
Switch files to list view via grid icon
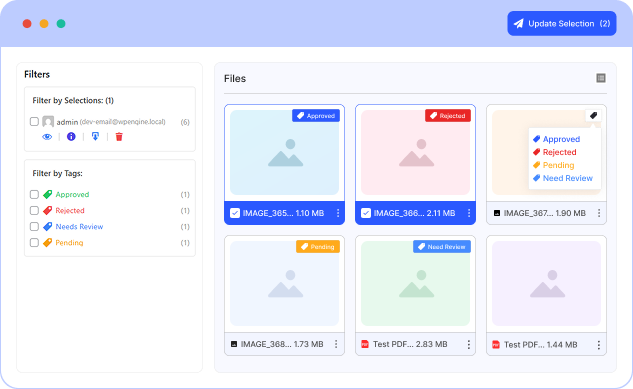(x=601, y=78)
